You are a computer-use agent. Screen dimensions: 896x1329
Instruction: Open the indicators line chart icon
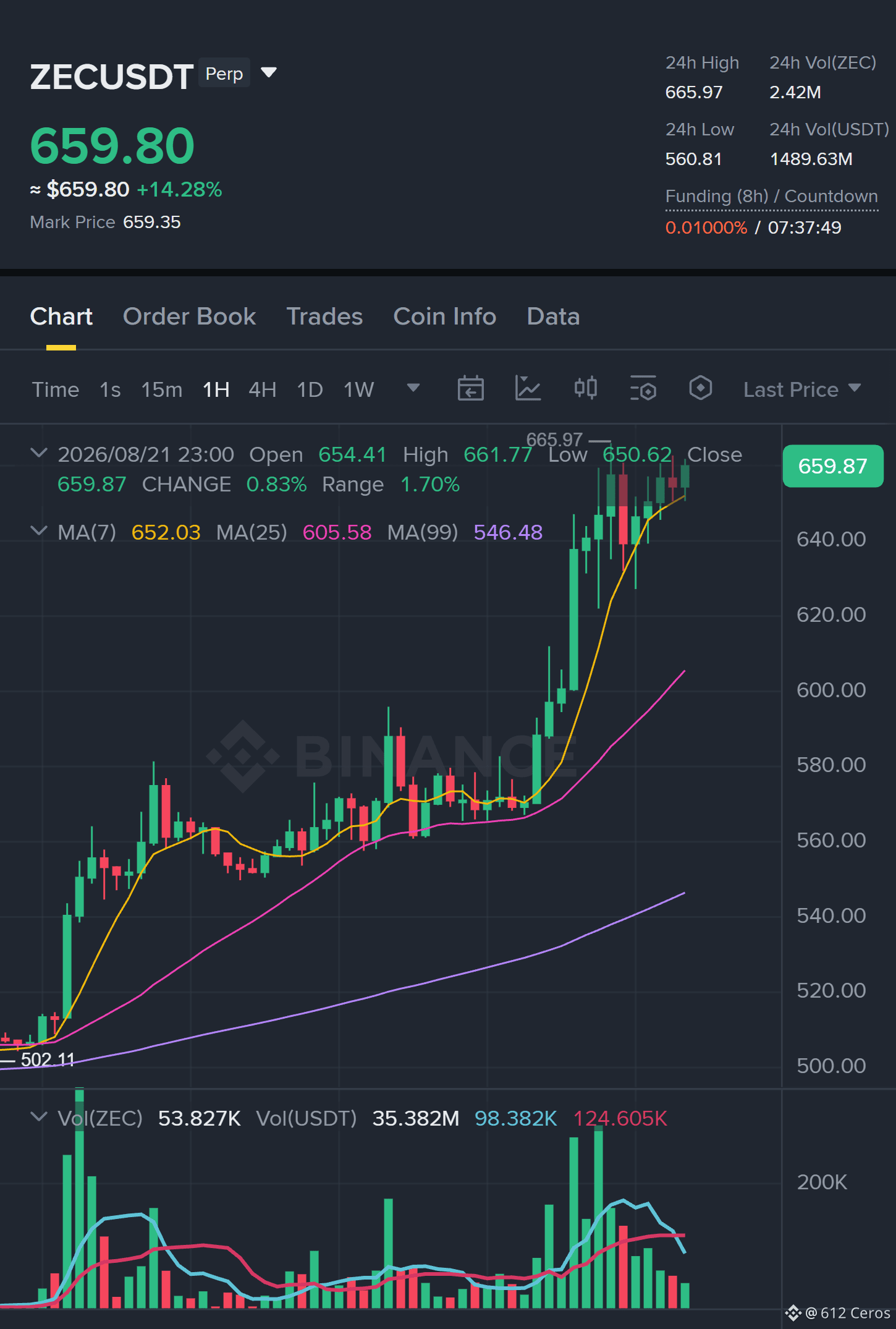coord(528,388)
